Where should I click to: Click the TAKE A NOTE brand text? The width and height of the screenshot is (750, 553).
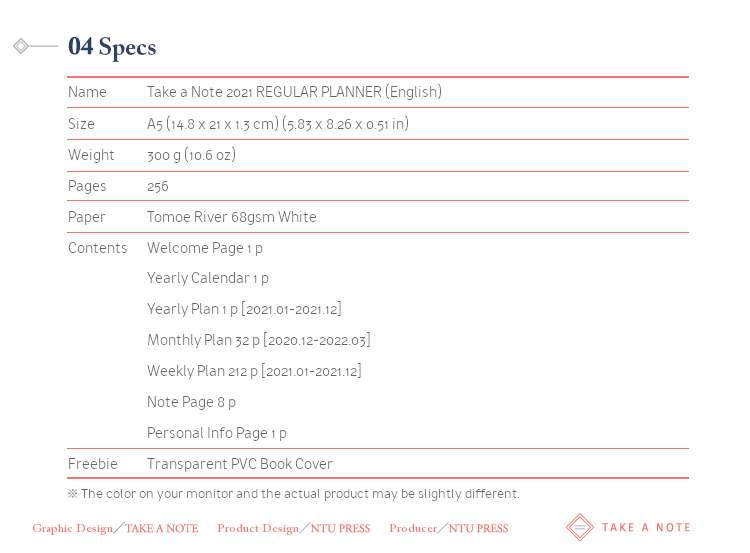pos(646,527)
